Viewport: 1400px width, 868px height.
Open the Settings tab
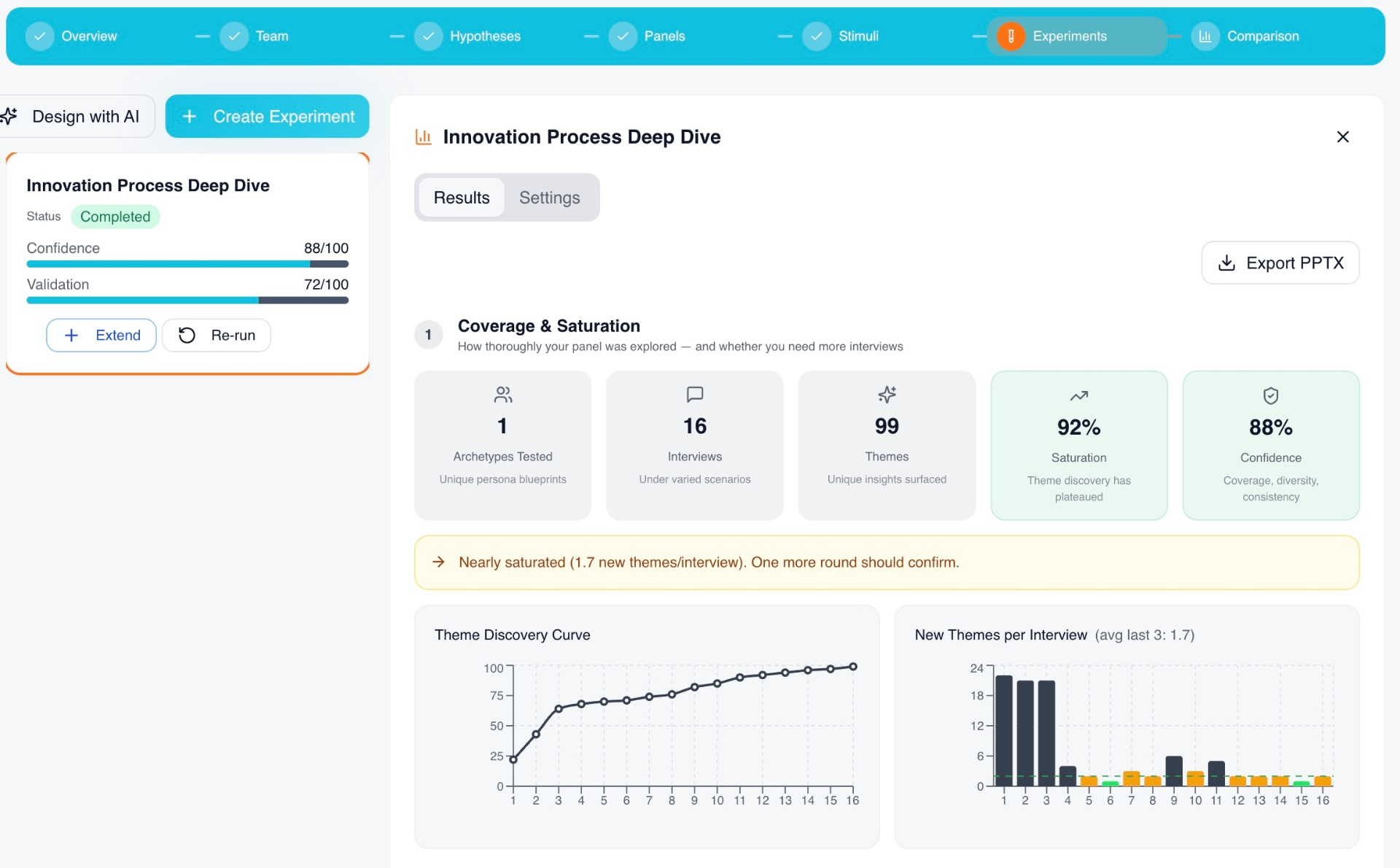549,197
